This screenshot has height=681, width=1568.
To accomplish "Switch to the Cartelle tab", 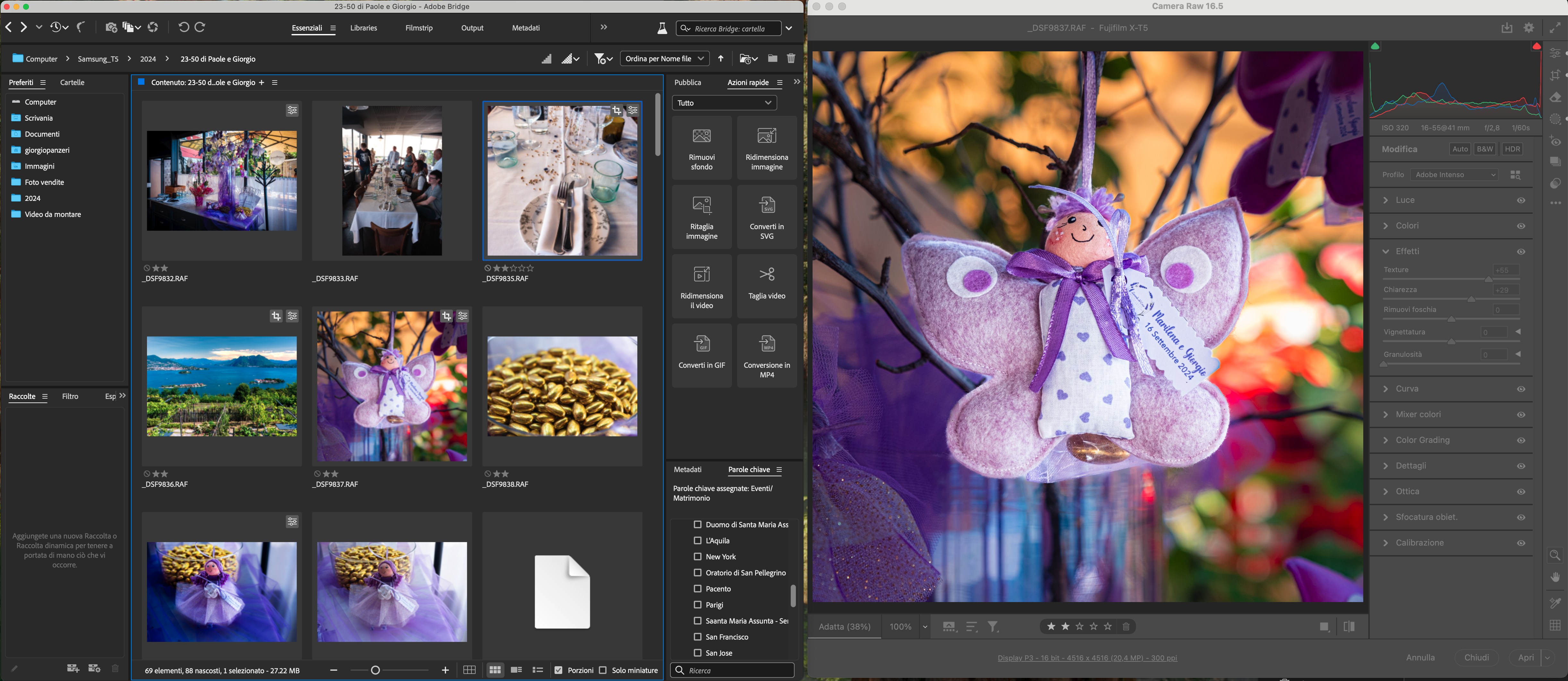I will coord(72,82).
